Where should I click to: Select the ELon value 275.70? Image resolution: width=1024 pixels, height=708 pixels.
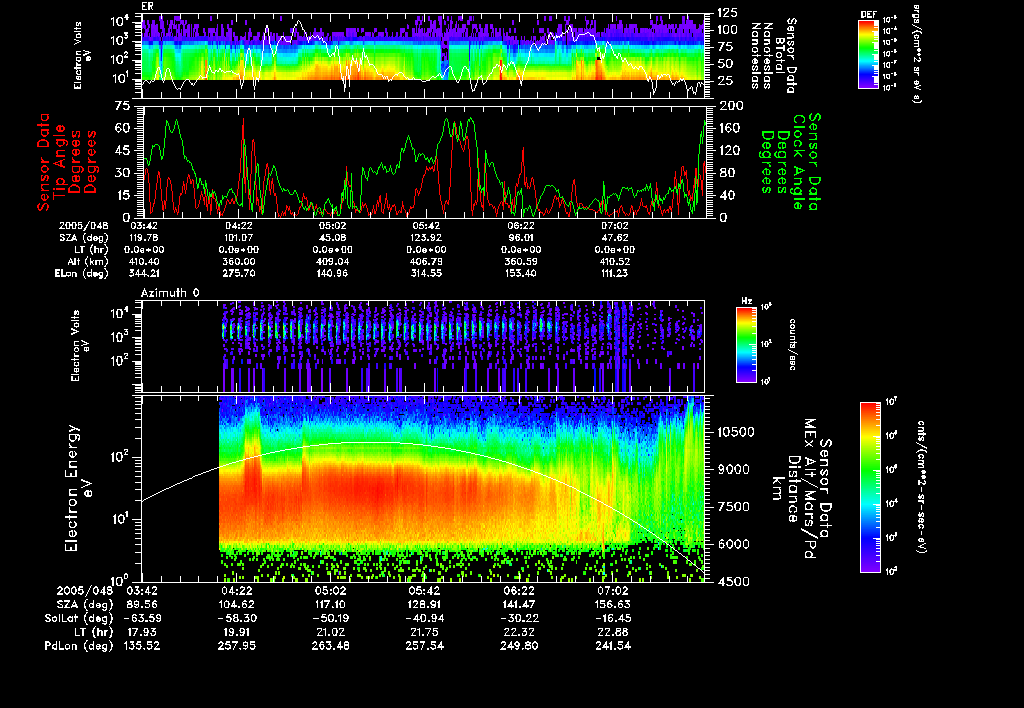click(238, 273)
